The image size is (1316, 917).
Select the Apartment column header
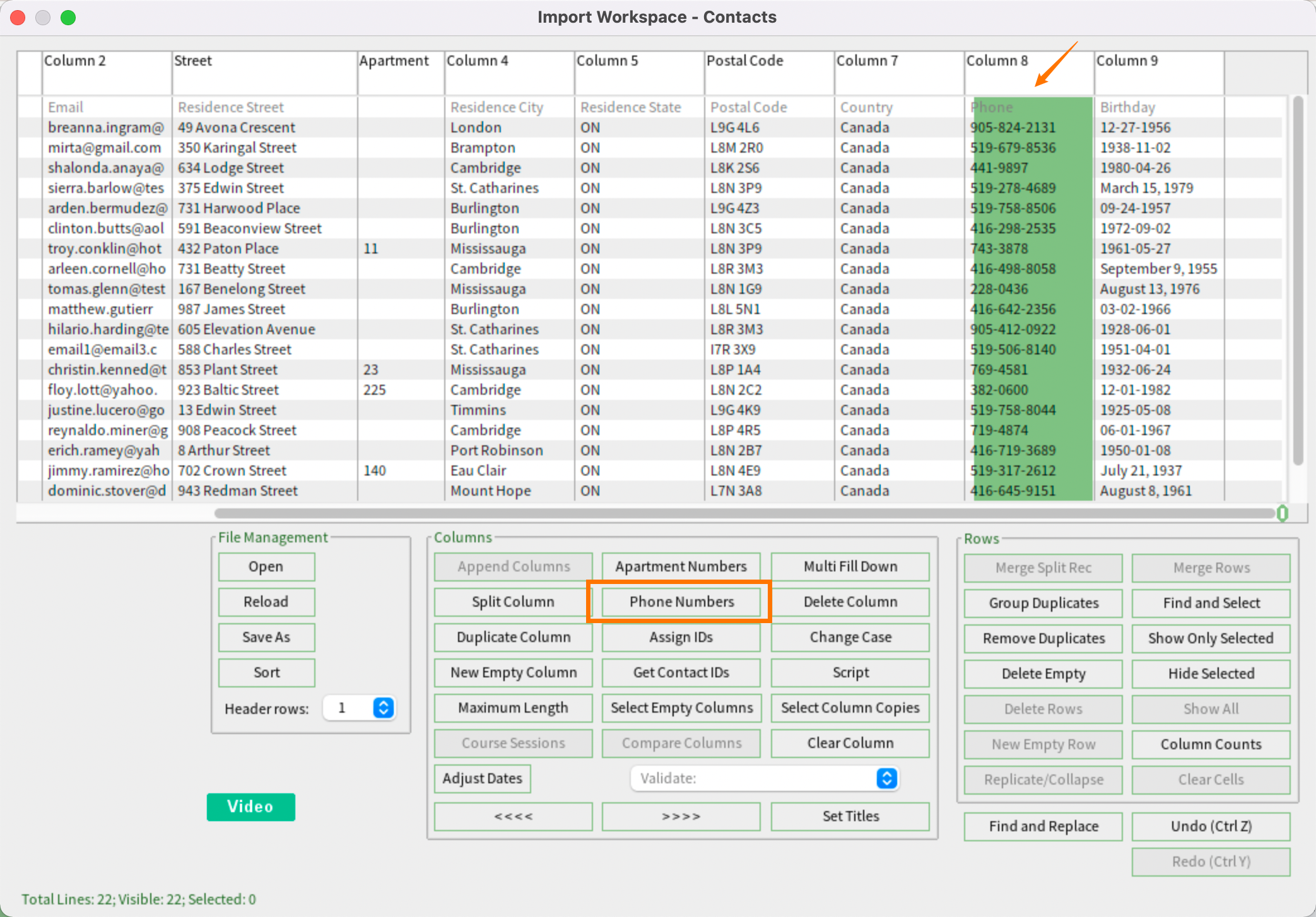click(401, 73)
